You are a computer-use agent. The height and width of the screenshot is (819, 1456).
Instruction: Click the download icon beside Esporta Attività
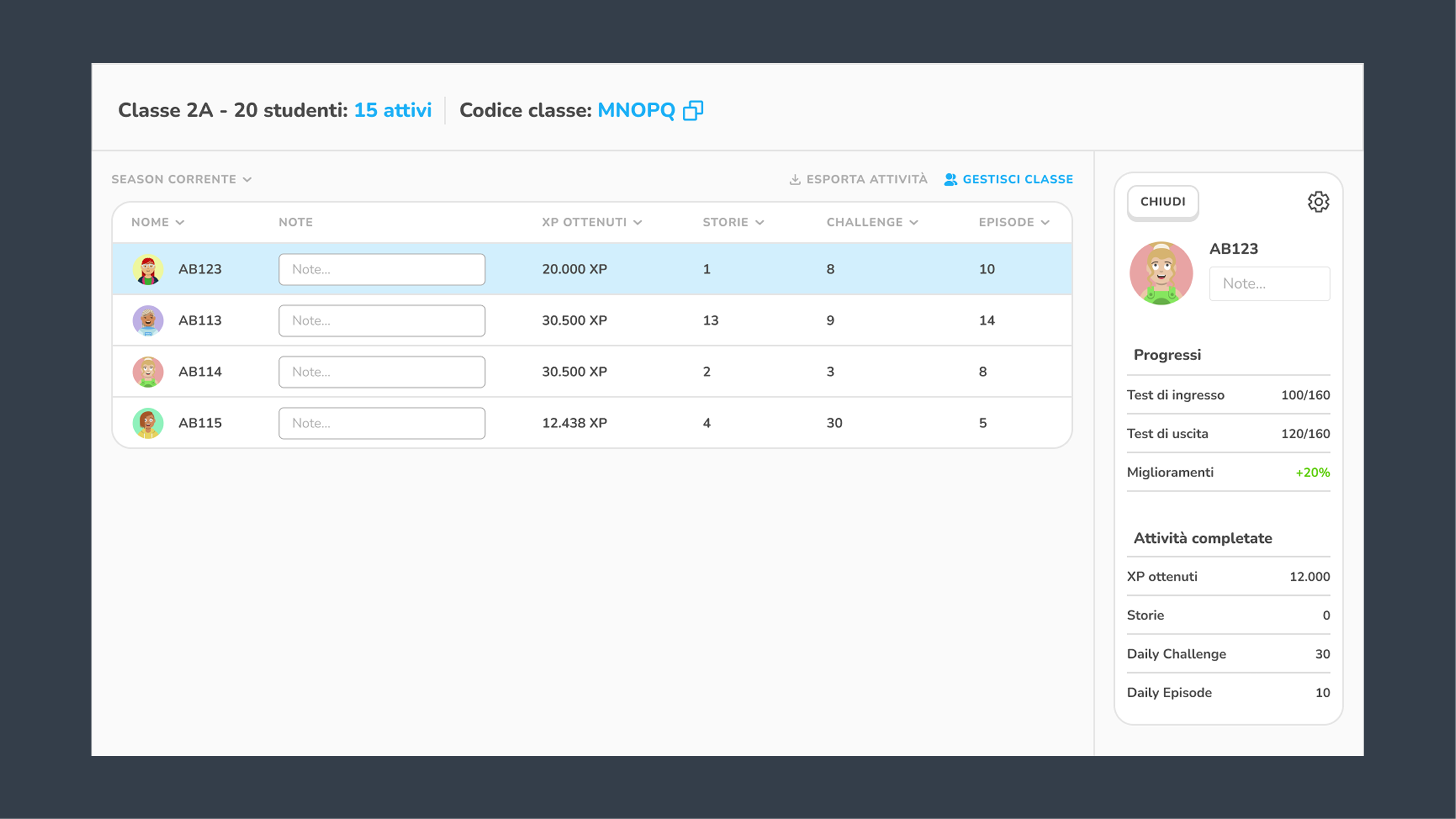795,180
